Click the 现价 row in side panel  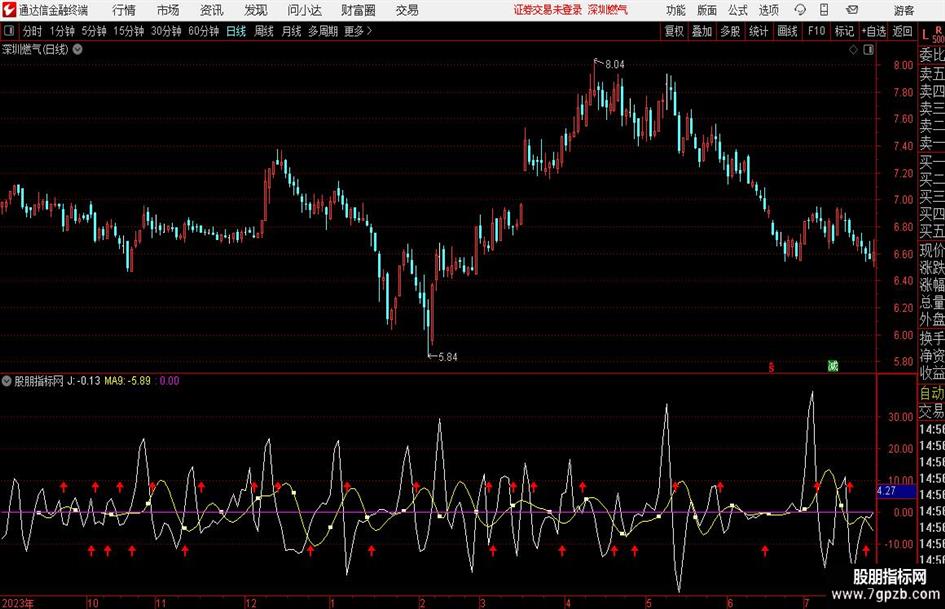931,250
